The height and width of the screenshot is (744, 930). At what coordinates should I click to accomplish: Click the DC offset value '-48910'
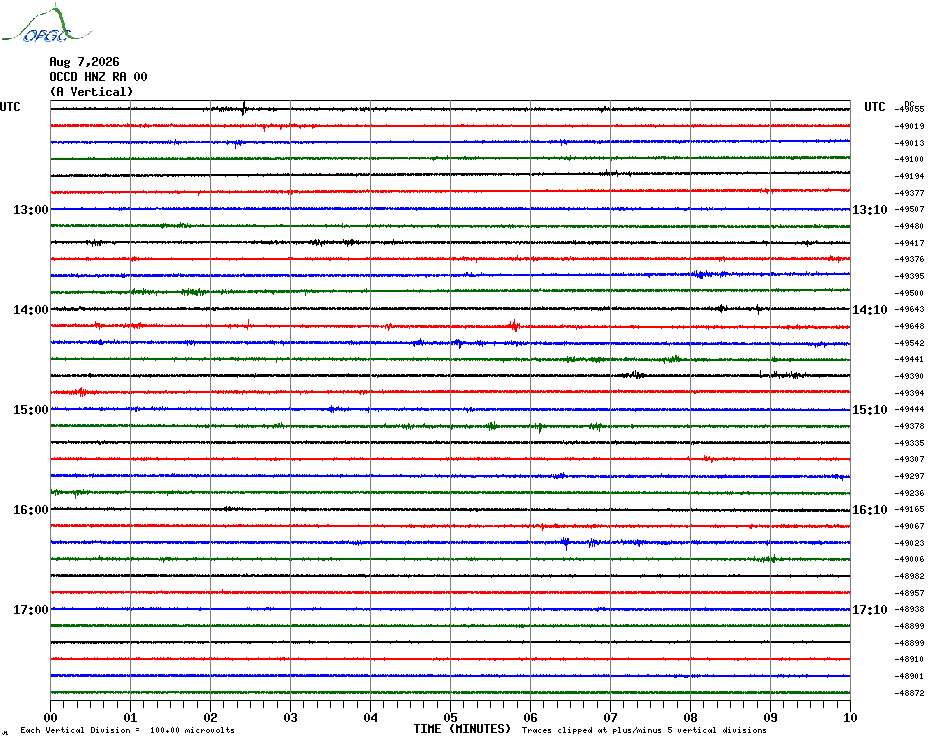coord(909,659)
